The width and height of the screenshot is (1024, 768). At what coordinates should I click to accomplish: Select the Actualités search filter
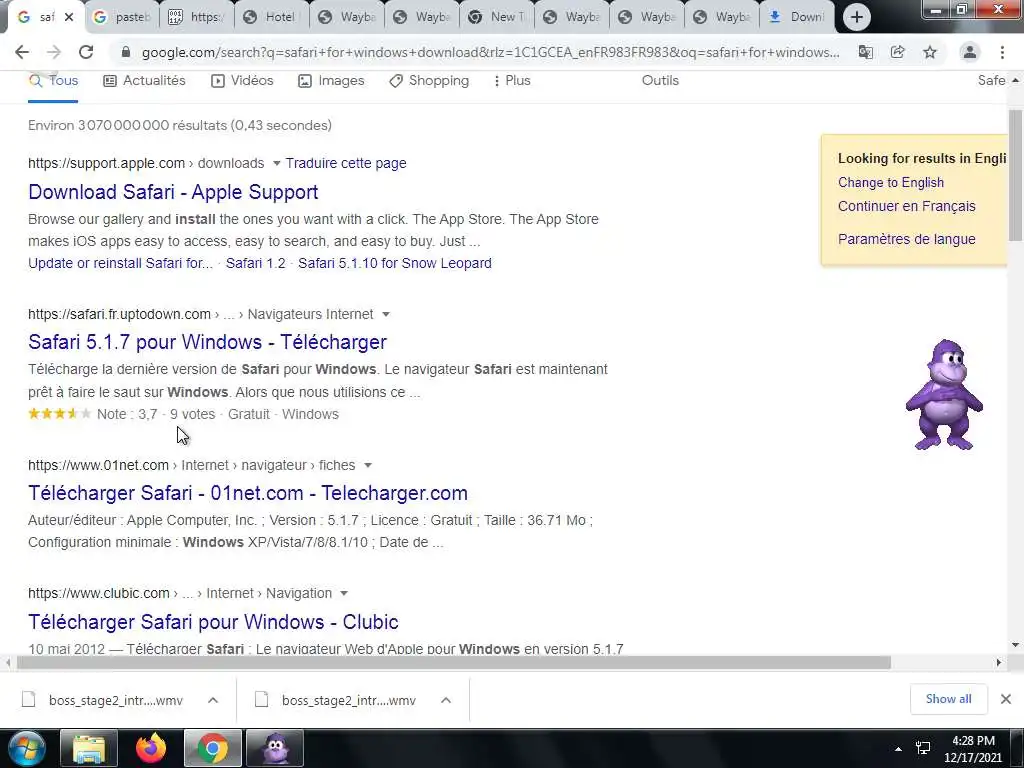coord(144,81)
